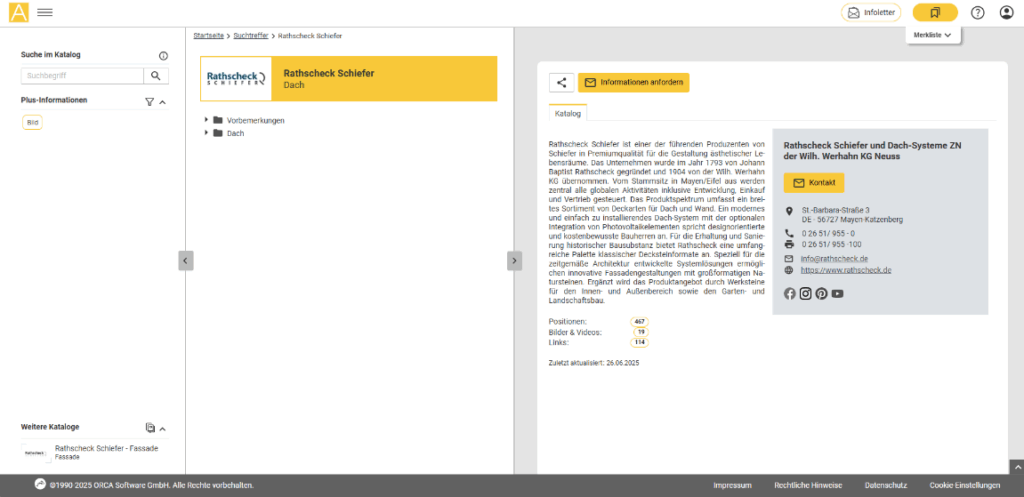Viewport: 1024px width, 497px height.
Task: Click into the Suchbegriff search field
Action: pyautogui.click(x=82, y=75)
